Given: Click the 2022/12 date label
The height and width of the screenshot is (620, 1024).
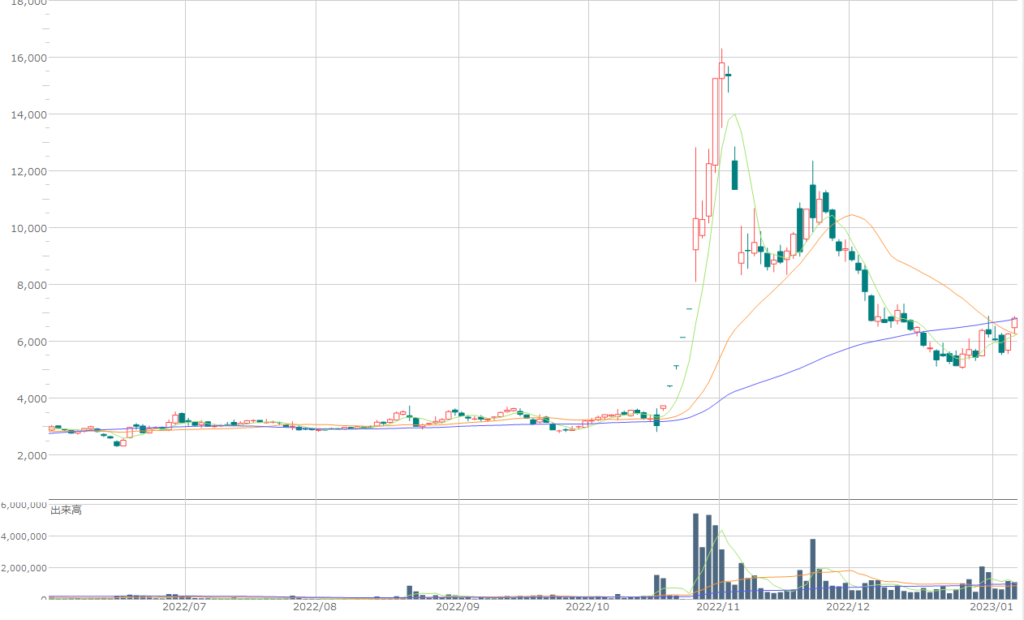Looking at the screenshot, I should [848, 607].
